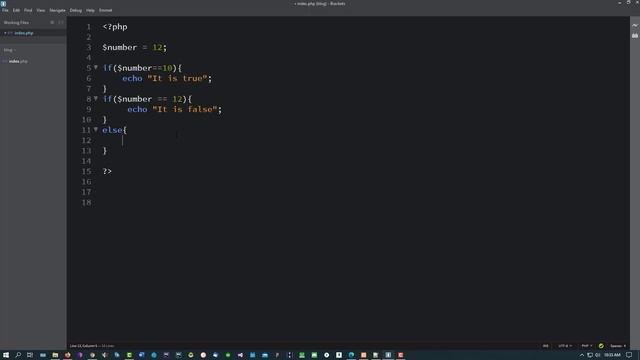This screenshot has height=360, width=640.
Task: Click the taskbar search magnifier icon
Action: pos(18,355)
